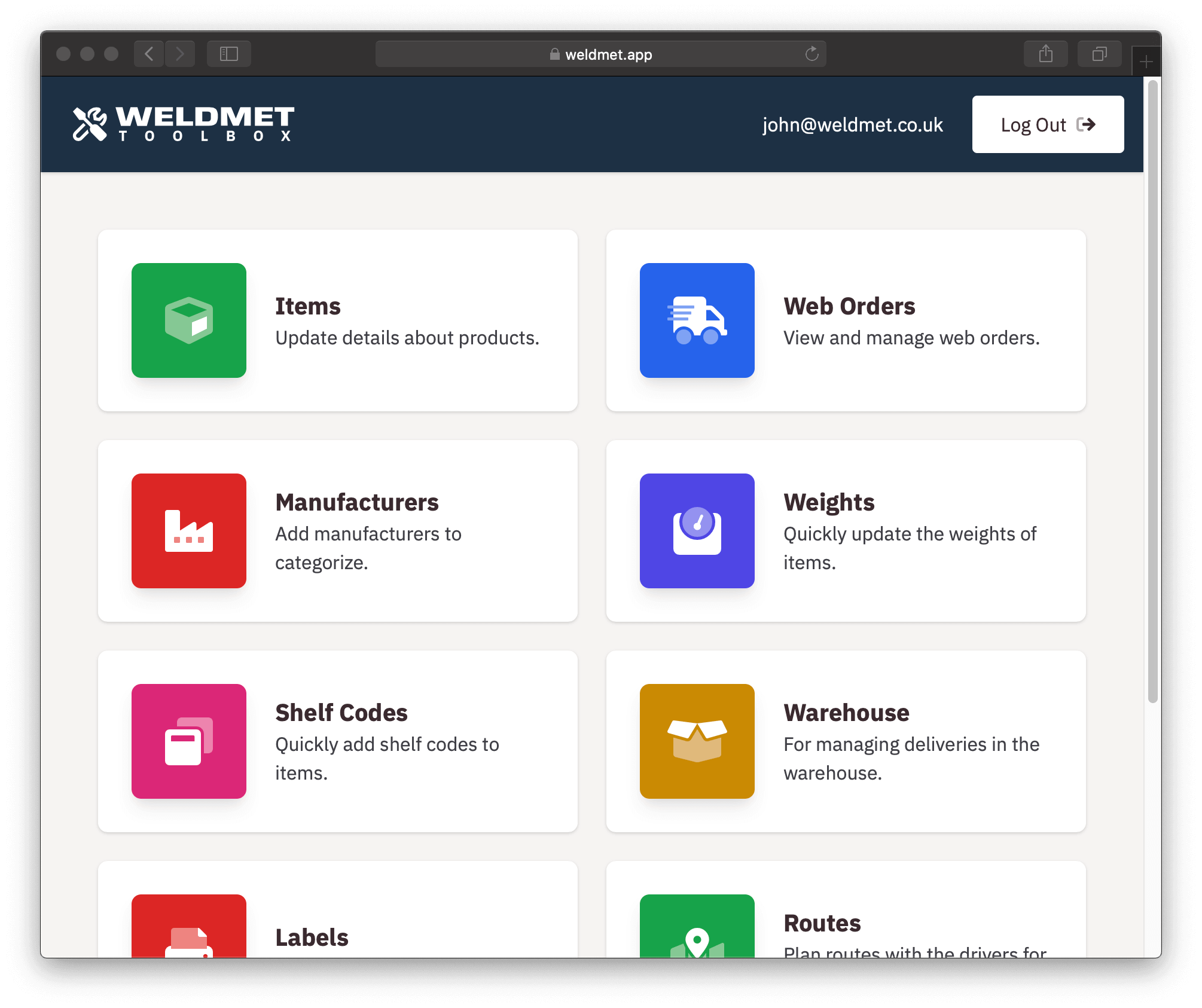Show all tabs overview button
1202x1008 pixels.
click(x=1100, y=54)
